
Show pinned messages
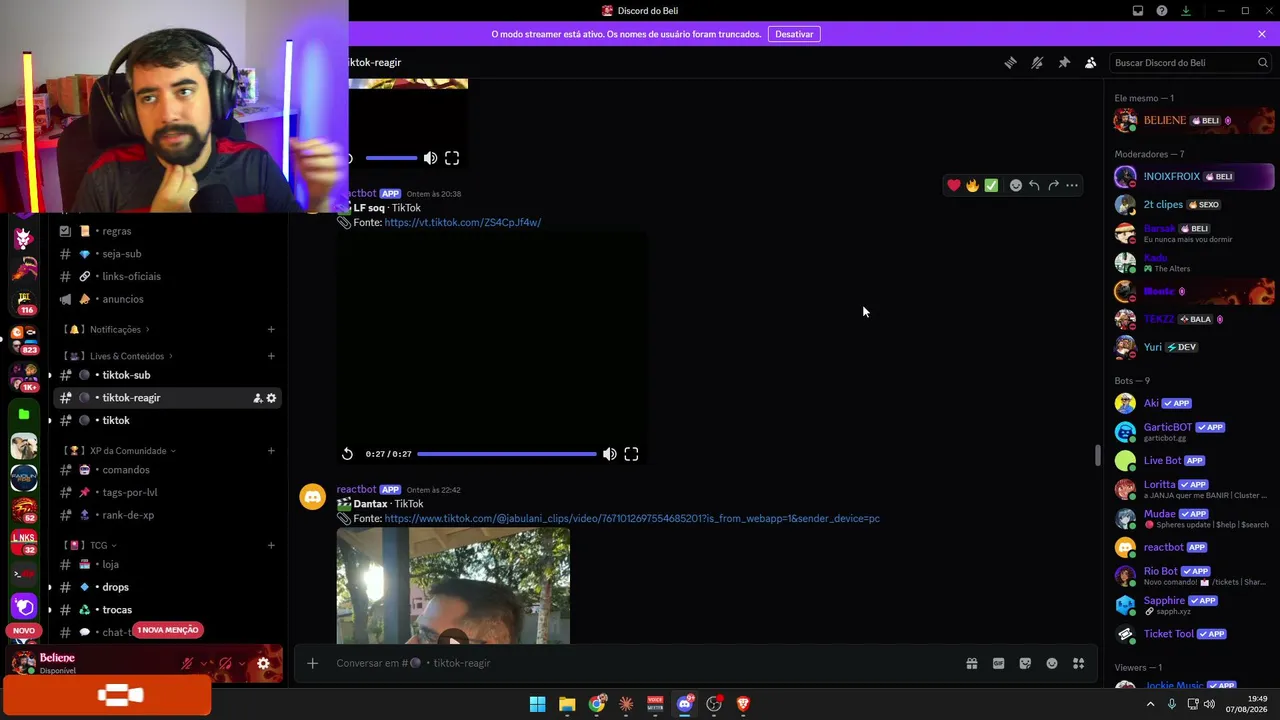1064,62
